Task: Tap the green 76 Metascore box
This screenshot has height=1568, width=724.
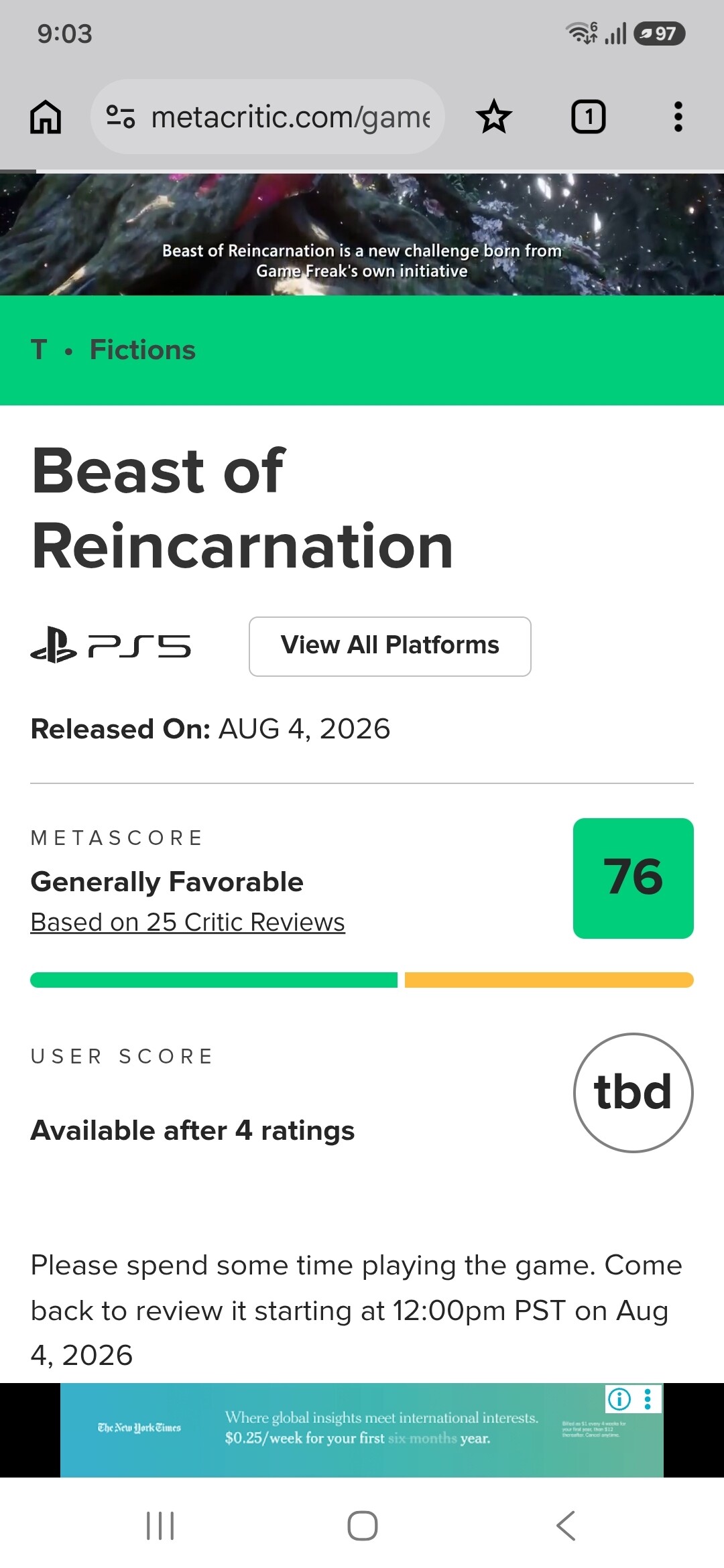Action: (633, 878)
